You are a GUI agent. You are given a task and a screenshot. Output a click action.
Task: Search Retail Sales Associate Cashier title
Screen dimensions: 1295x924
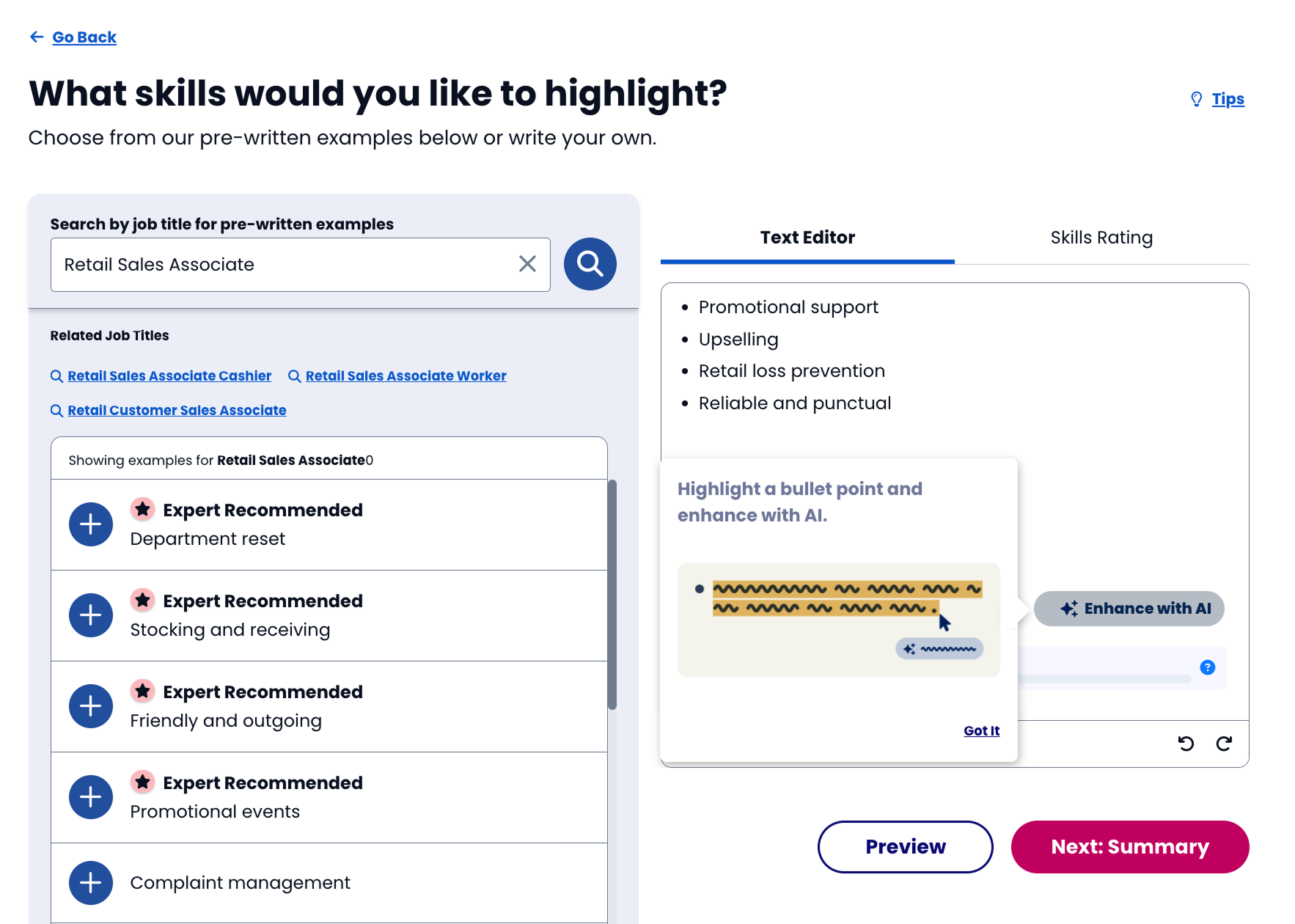coord(169,376)
